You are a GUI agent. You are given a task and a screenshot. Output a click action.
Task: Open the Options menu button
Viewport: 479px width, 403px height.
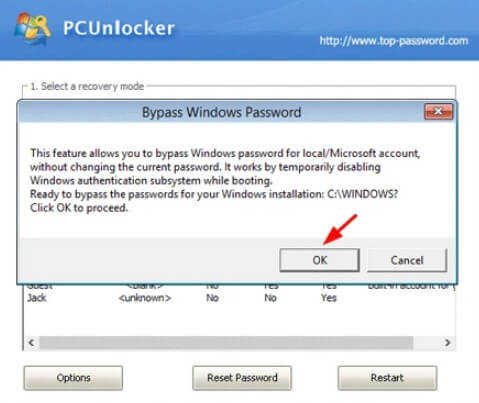(x=73, y=378)
